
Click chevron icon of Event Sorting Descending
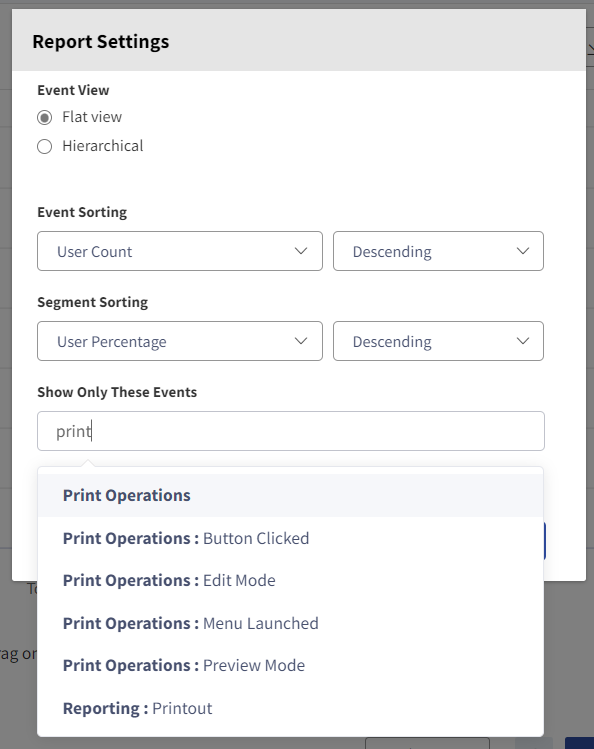click(x=523, y=251)
